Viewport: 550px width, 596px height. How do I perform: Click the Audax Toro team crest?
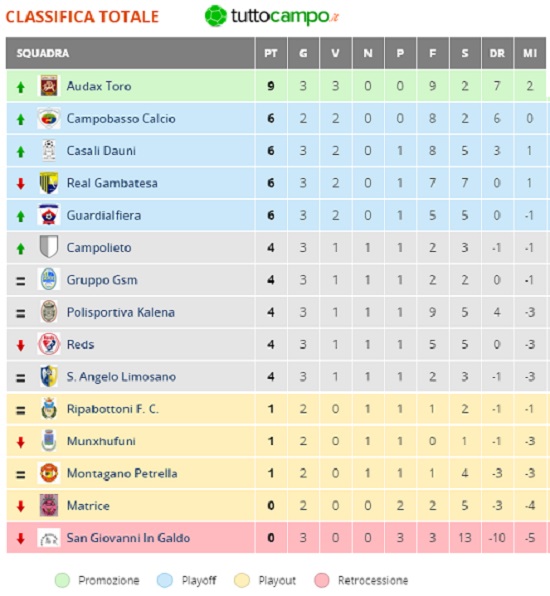(49, 86)
